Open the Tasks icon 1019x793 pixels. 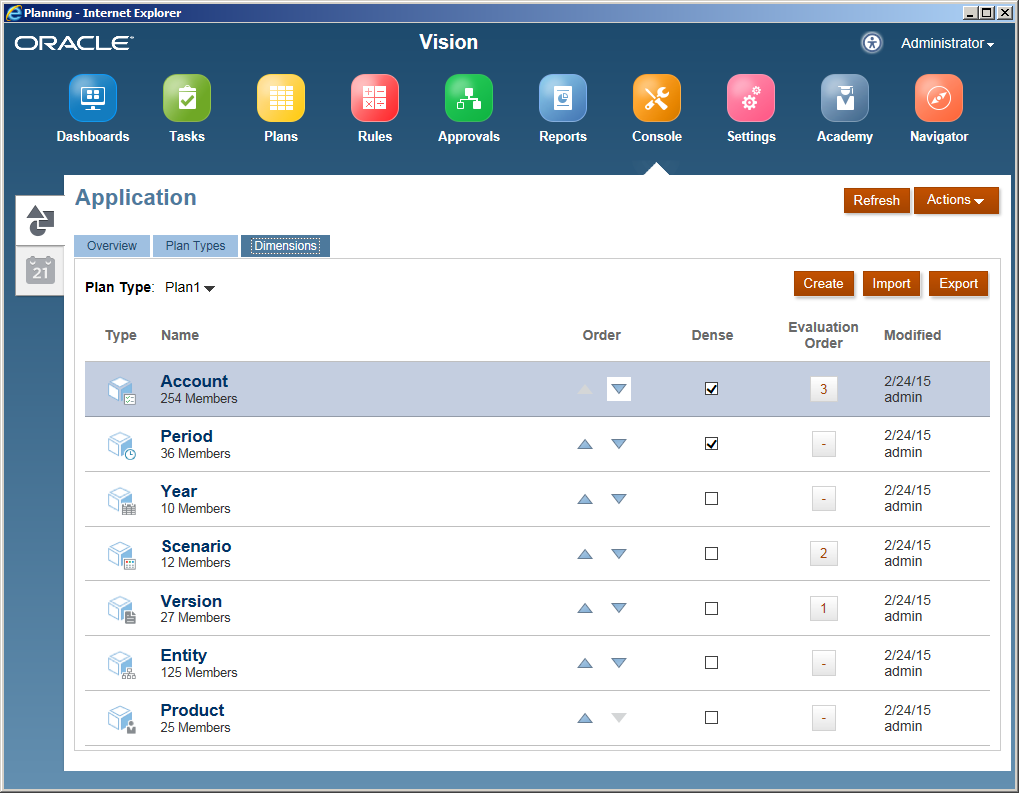[x=187, y=98]
